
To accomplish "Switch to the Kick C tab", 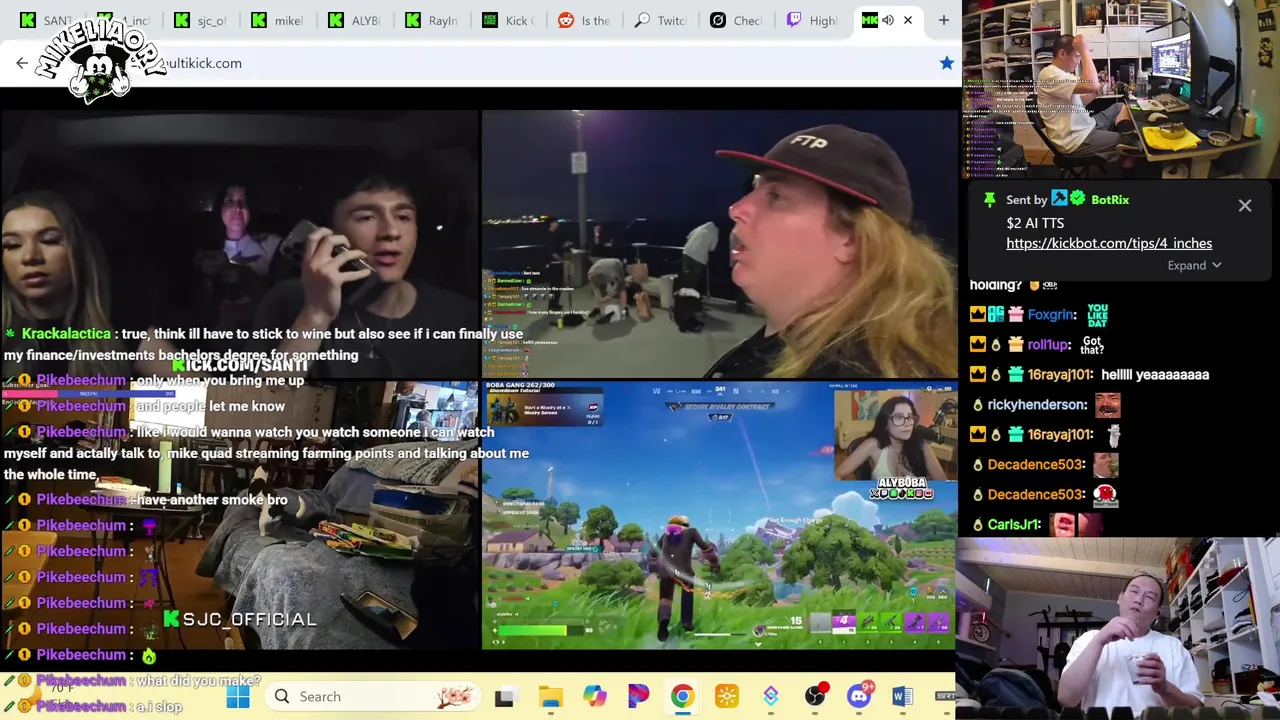I will coord(509,20).
